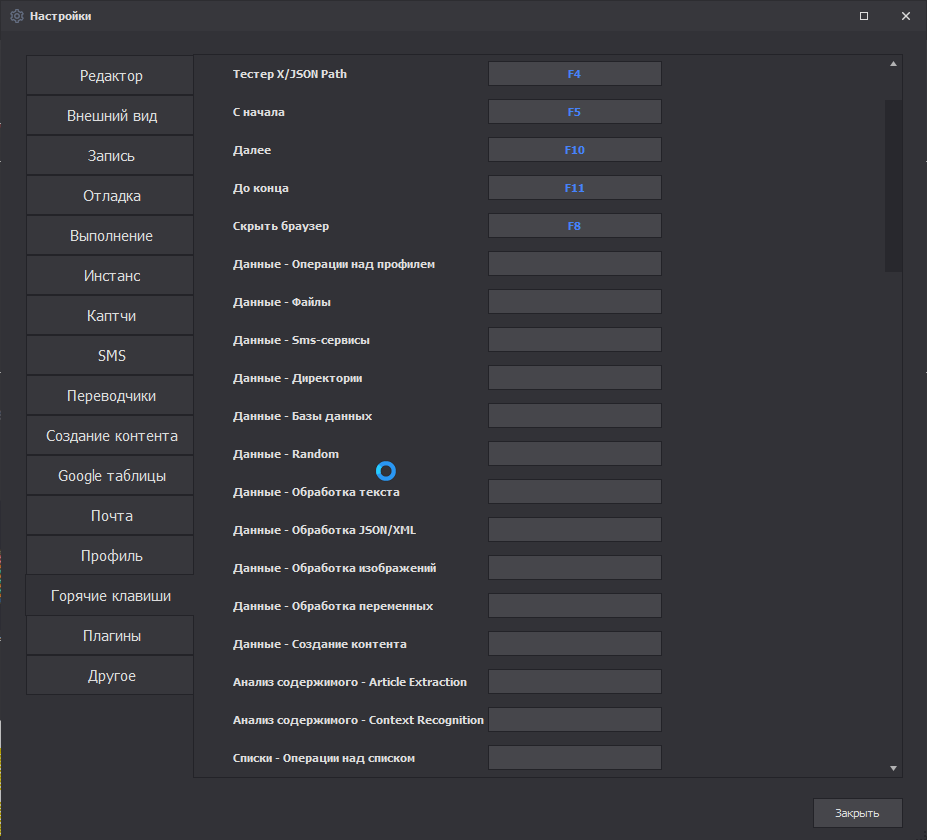The image size is (927, 840).
Task: Click the Настройки window title text
Action: (x=60, y=16)
